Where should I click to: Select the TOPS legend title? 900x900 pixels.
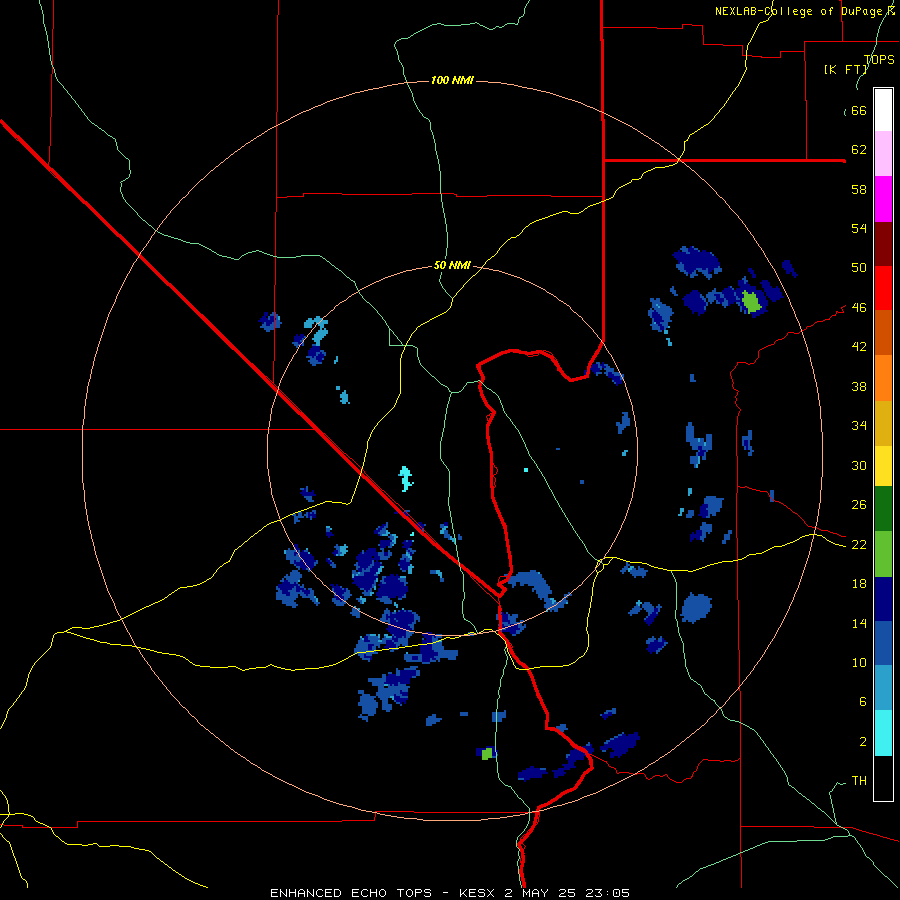click(879, 59)
